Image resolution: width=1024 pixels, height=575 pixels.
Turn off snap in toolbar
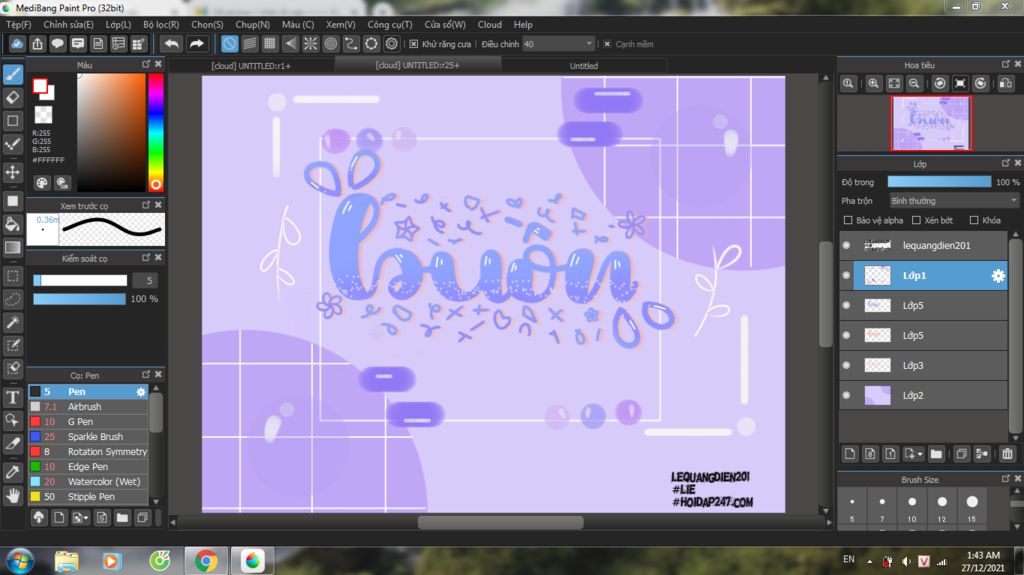coord(229,44)
